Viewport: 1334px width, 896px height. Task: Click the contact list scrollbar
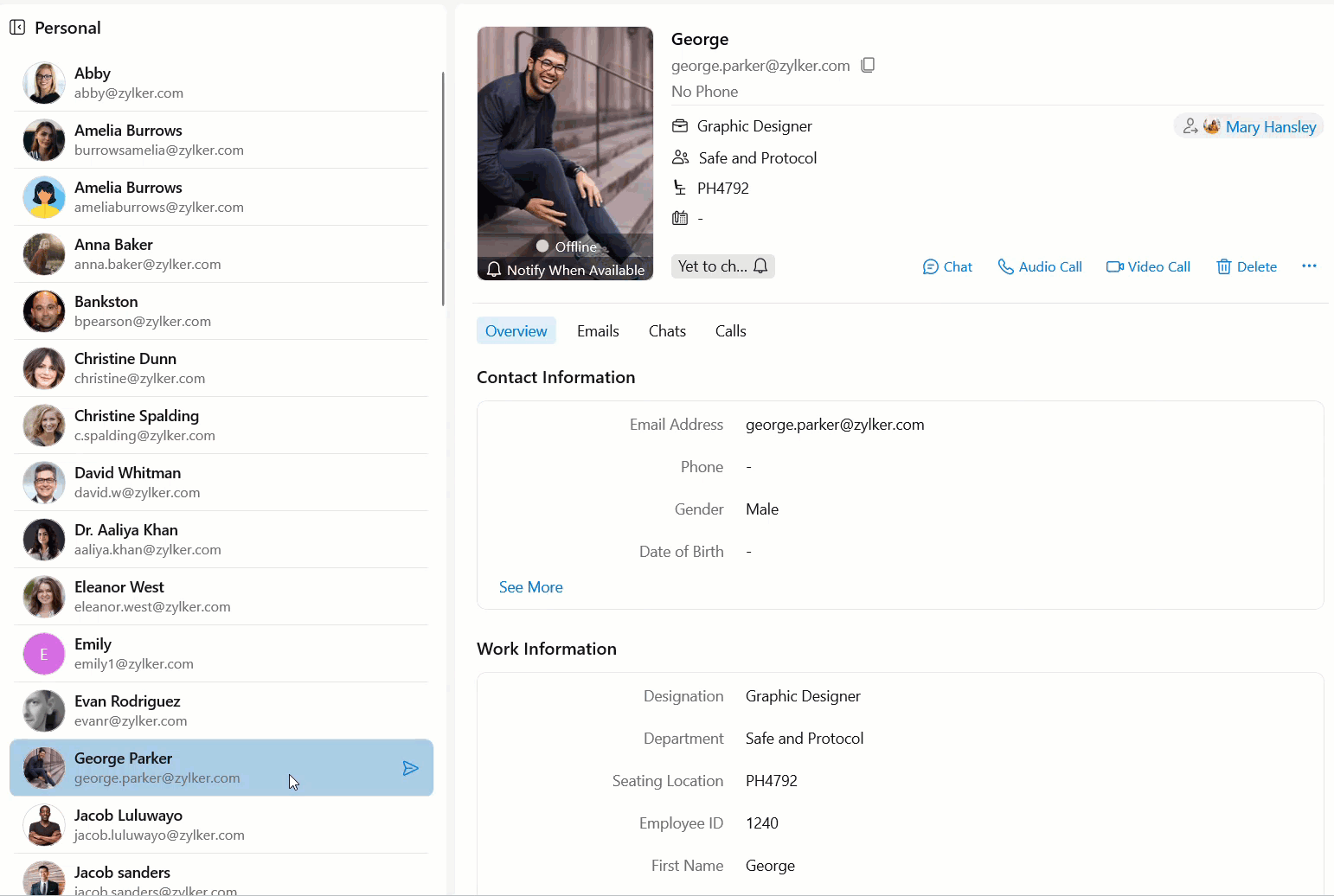443,189
